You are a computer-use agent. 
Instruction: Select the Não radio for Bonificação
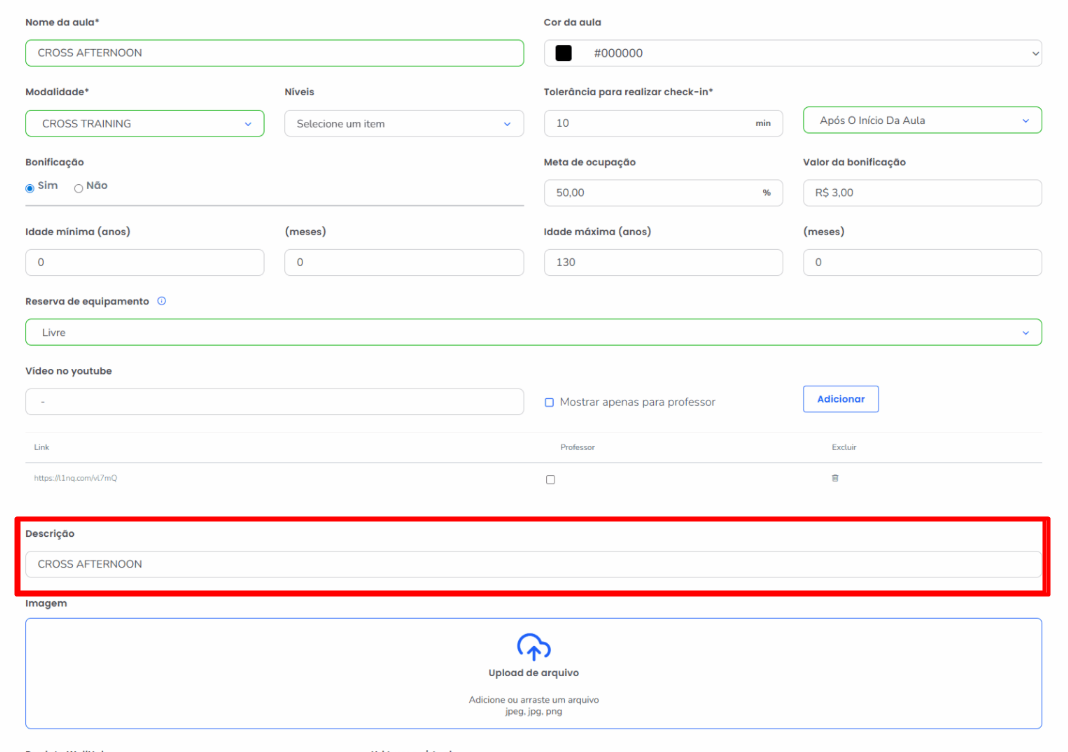point(79,187)
